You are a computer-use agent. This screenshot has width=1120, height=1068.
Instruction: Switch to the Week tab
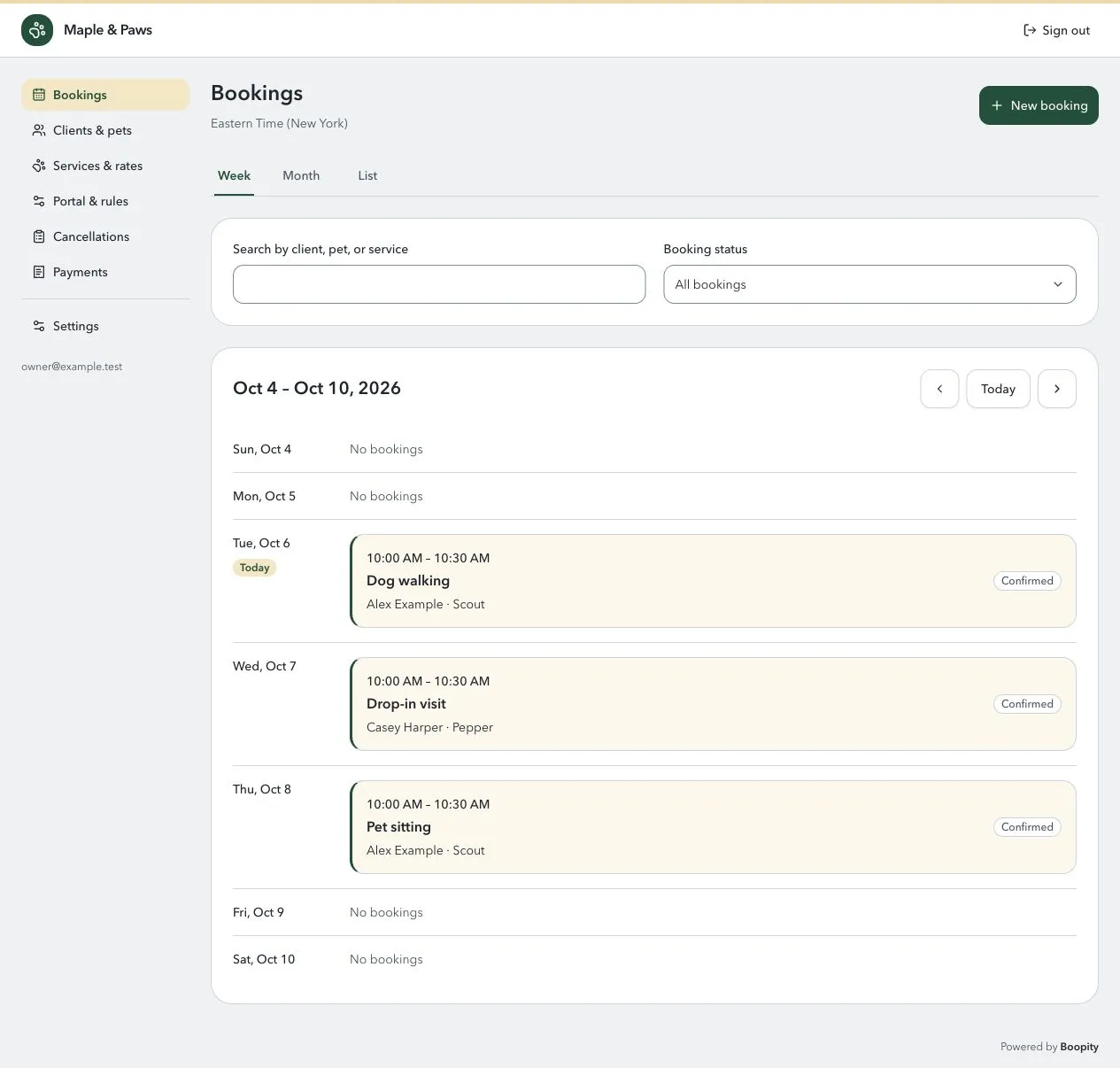[x=235, y=175]
